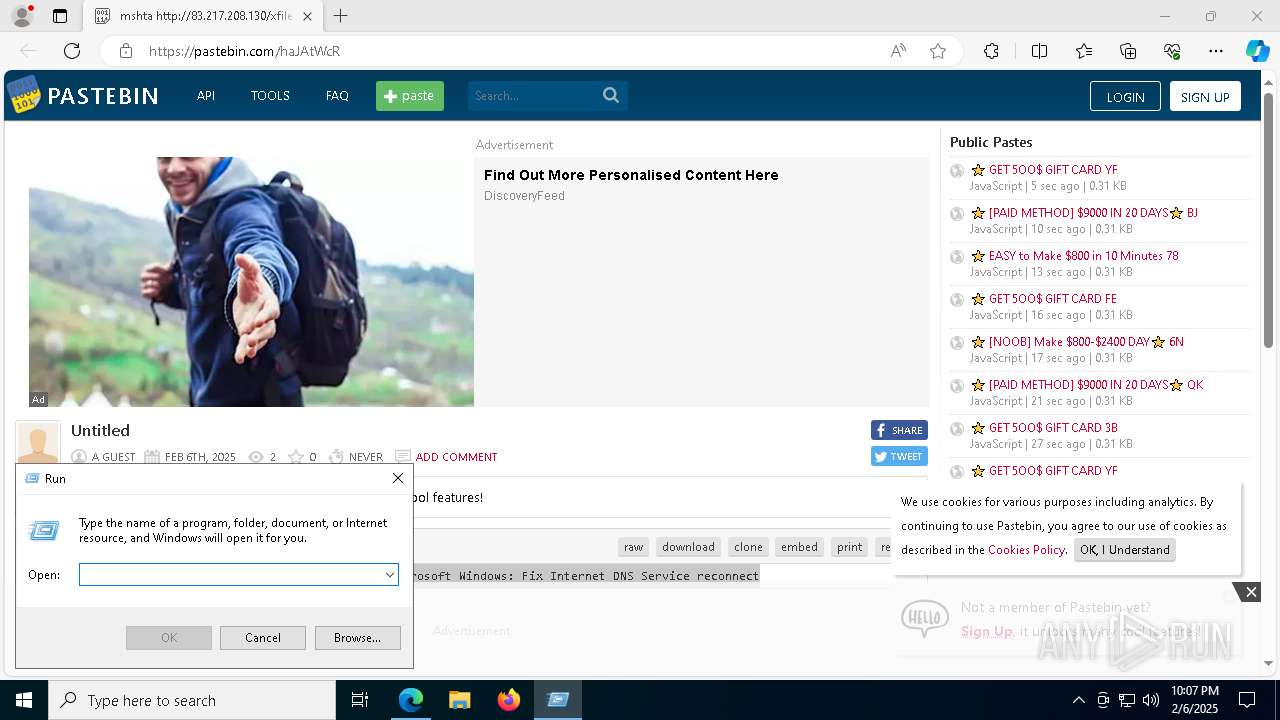Open the notification center icon

(1247, 700)
